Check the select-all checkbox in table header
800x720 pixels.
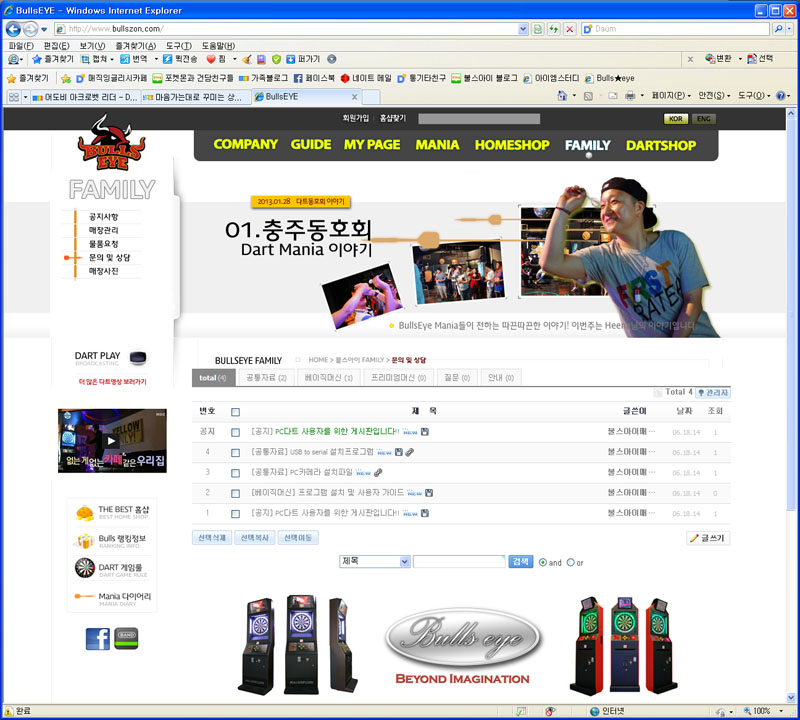pos(236,411)
